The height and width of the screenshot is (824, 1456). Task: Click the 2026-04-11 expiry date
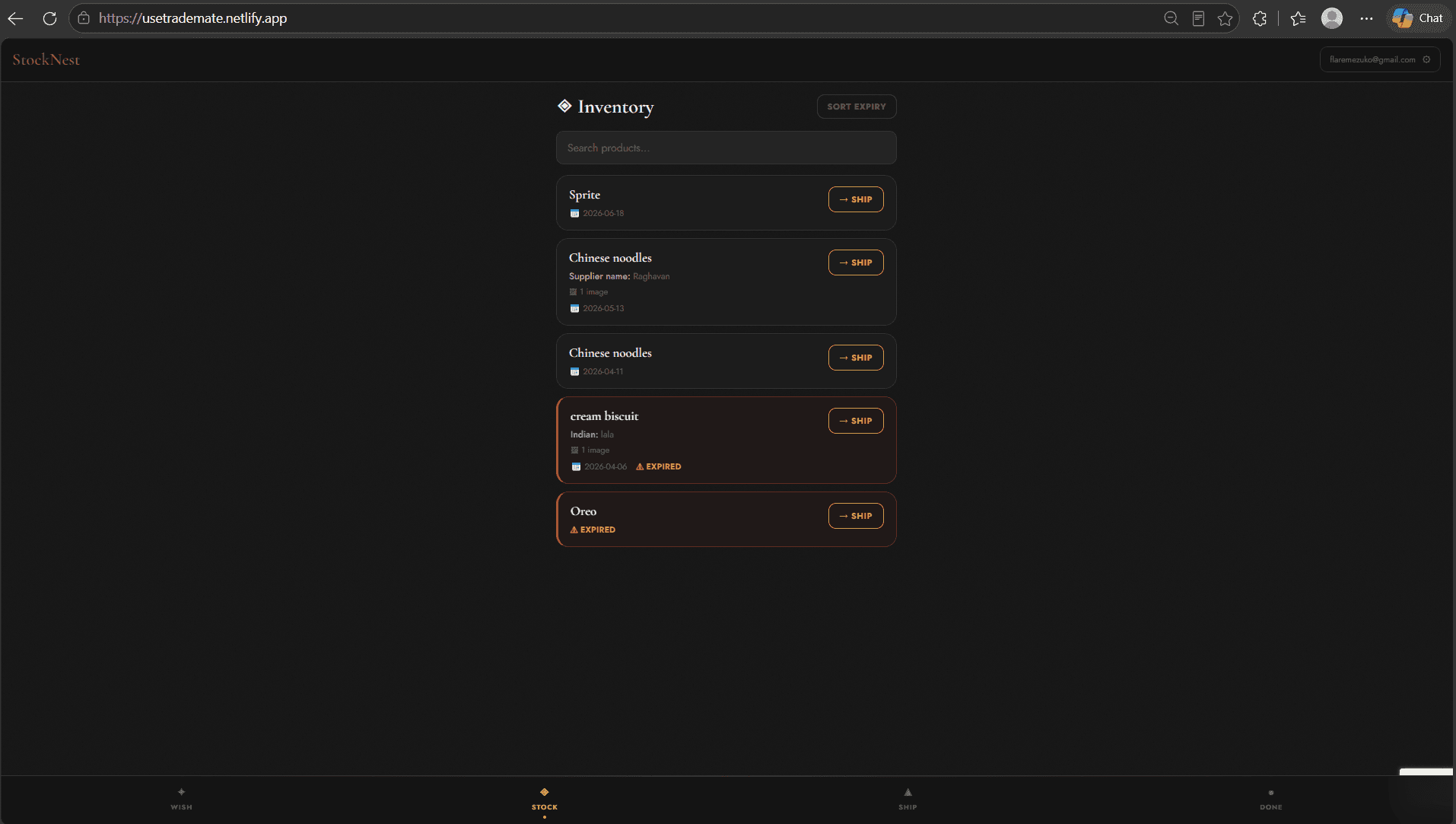[602, 372]
